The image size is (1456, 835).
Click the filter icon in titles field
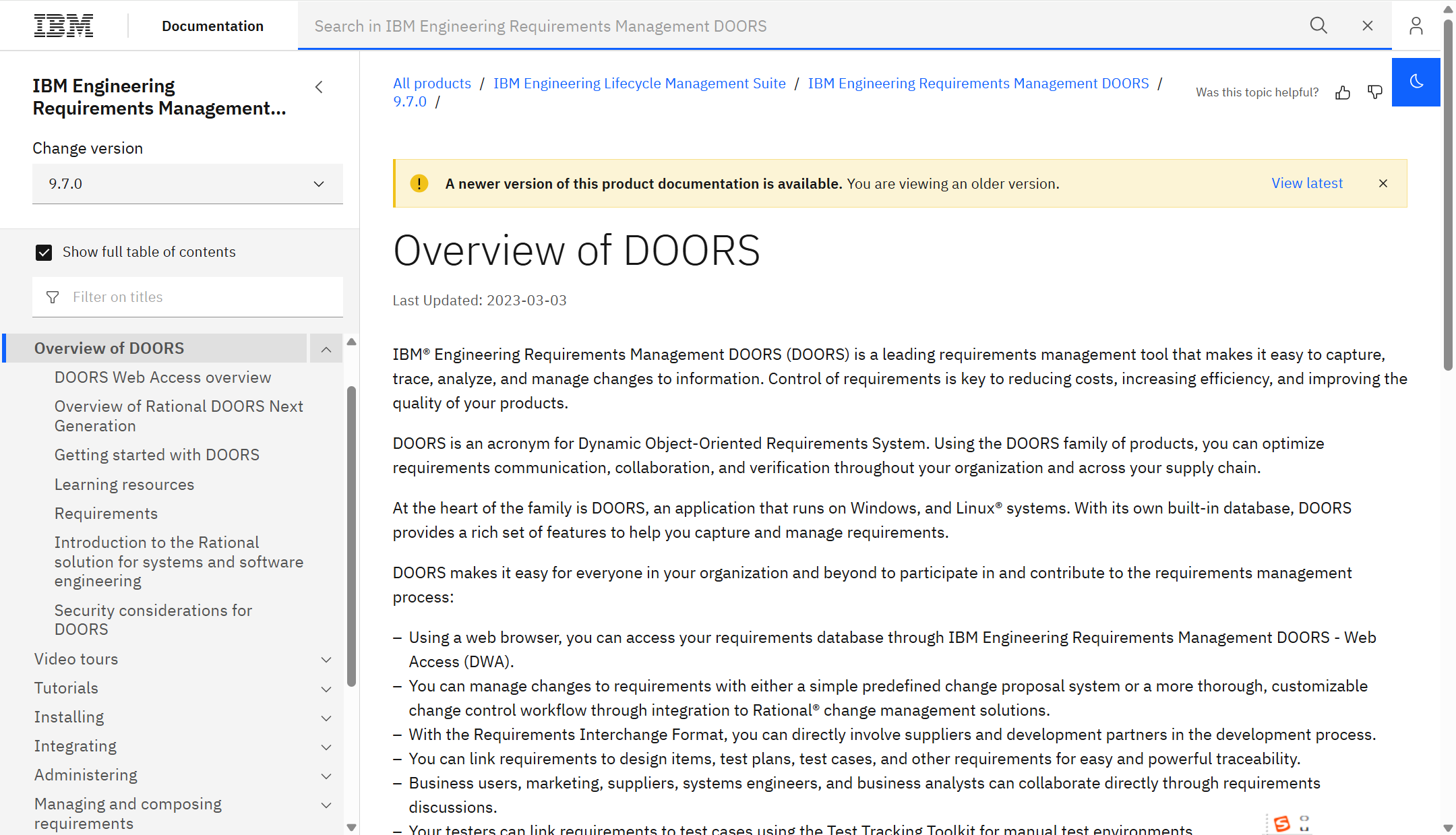pyautogui.click(x=52, y=297)
